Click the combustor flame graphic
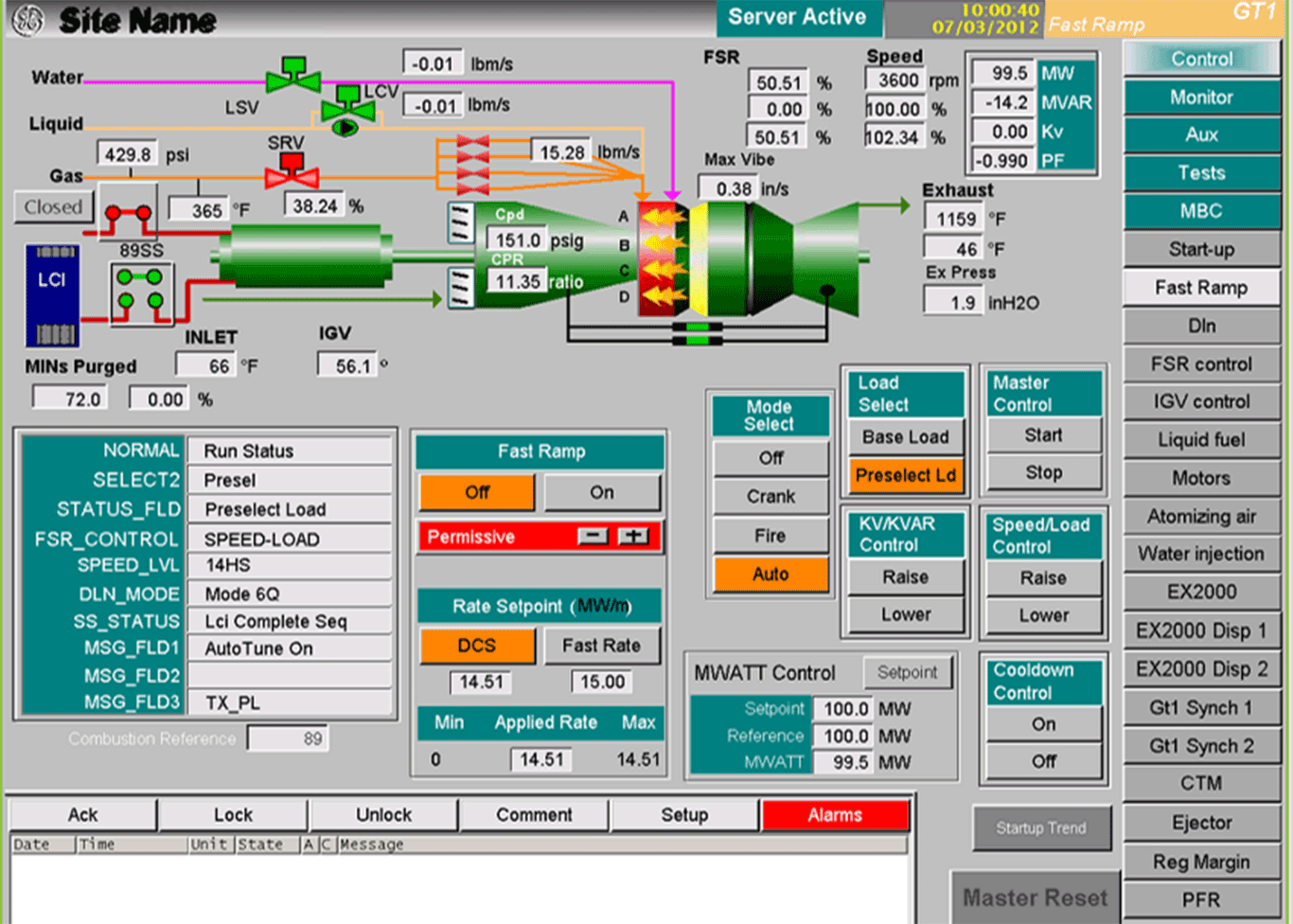Image resolution: width=1293 pixels, height=924 pixels. (662, 257)
